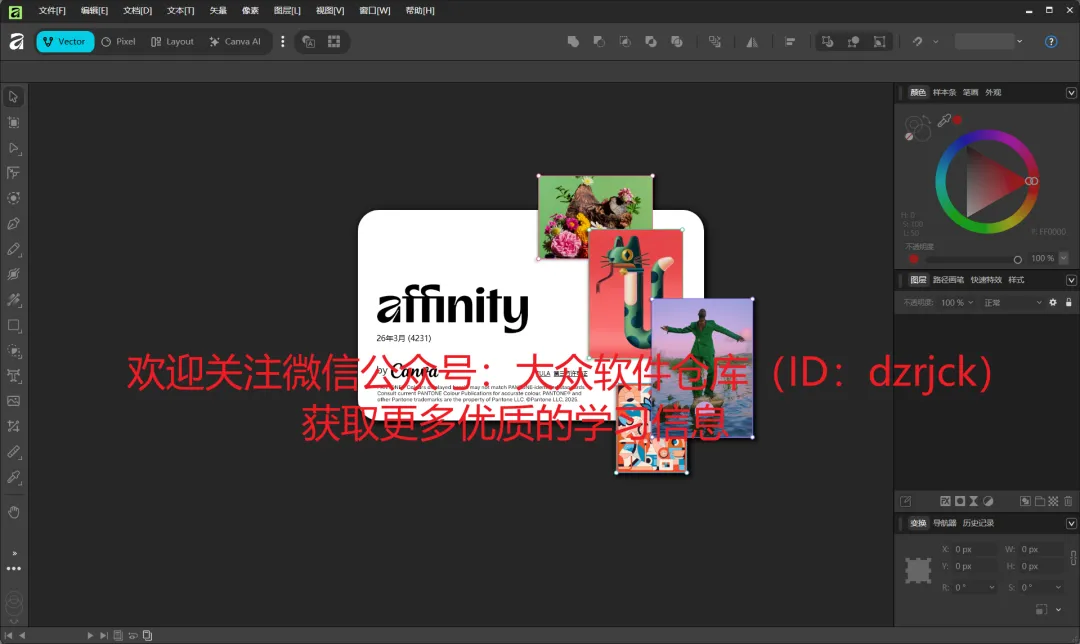This screenshot has height=644, width=1080.
Task: Open the rotation R dropdown
Action: point(992,588)
